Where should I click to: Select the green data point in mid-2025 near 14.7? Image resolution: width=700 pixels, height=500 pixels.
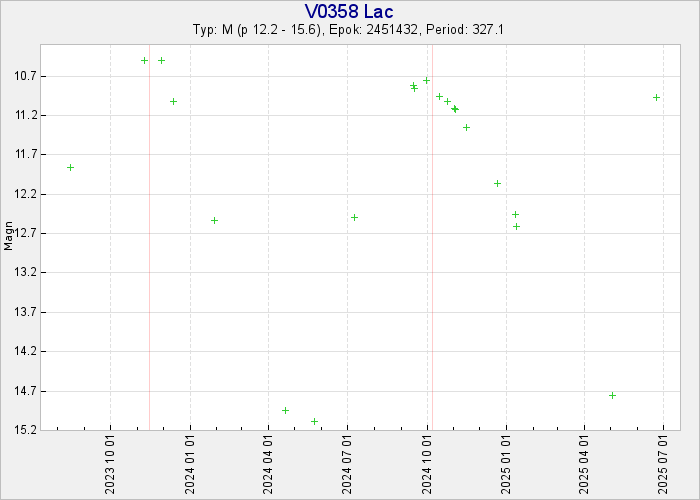(612, 395)
